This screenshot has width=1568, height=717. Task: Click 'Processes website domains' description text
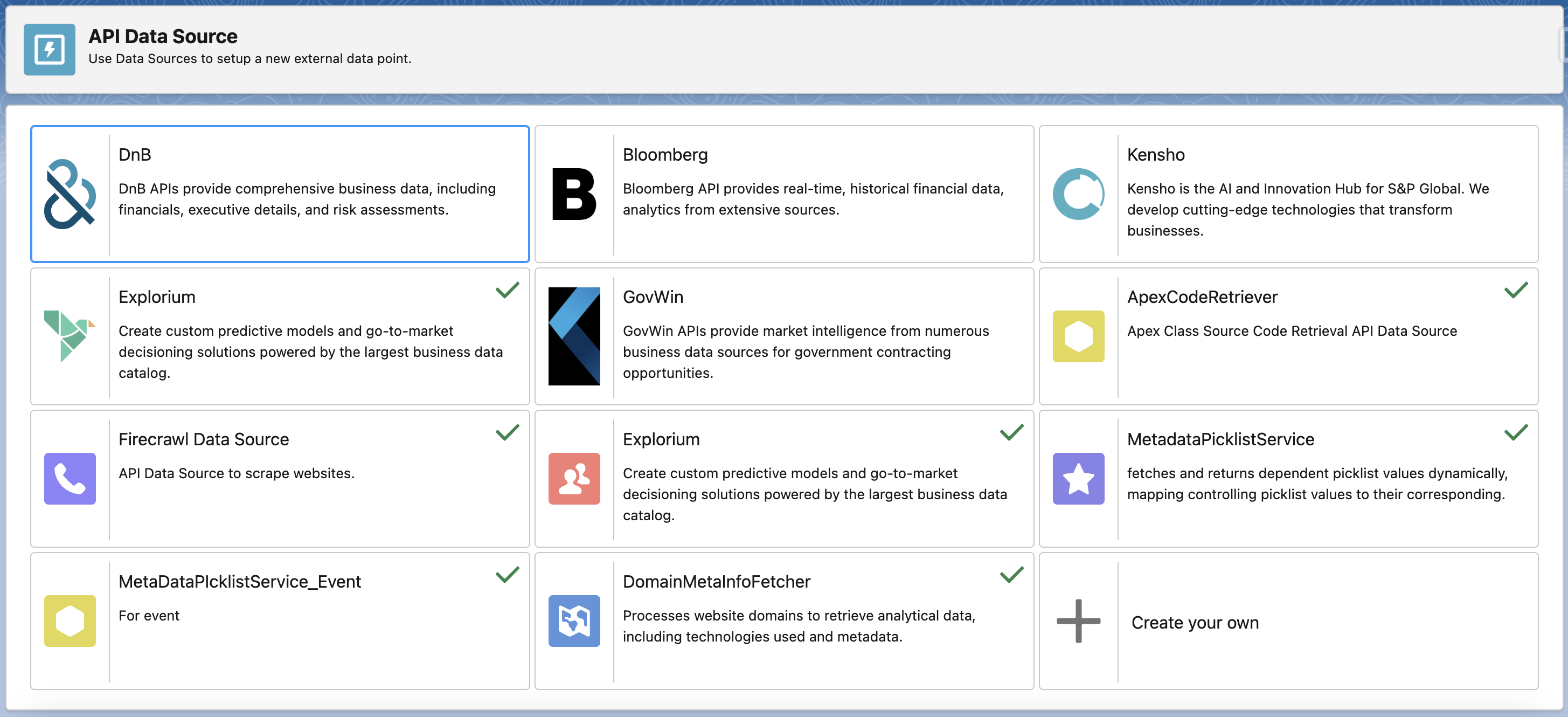(799, 626)
